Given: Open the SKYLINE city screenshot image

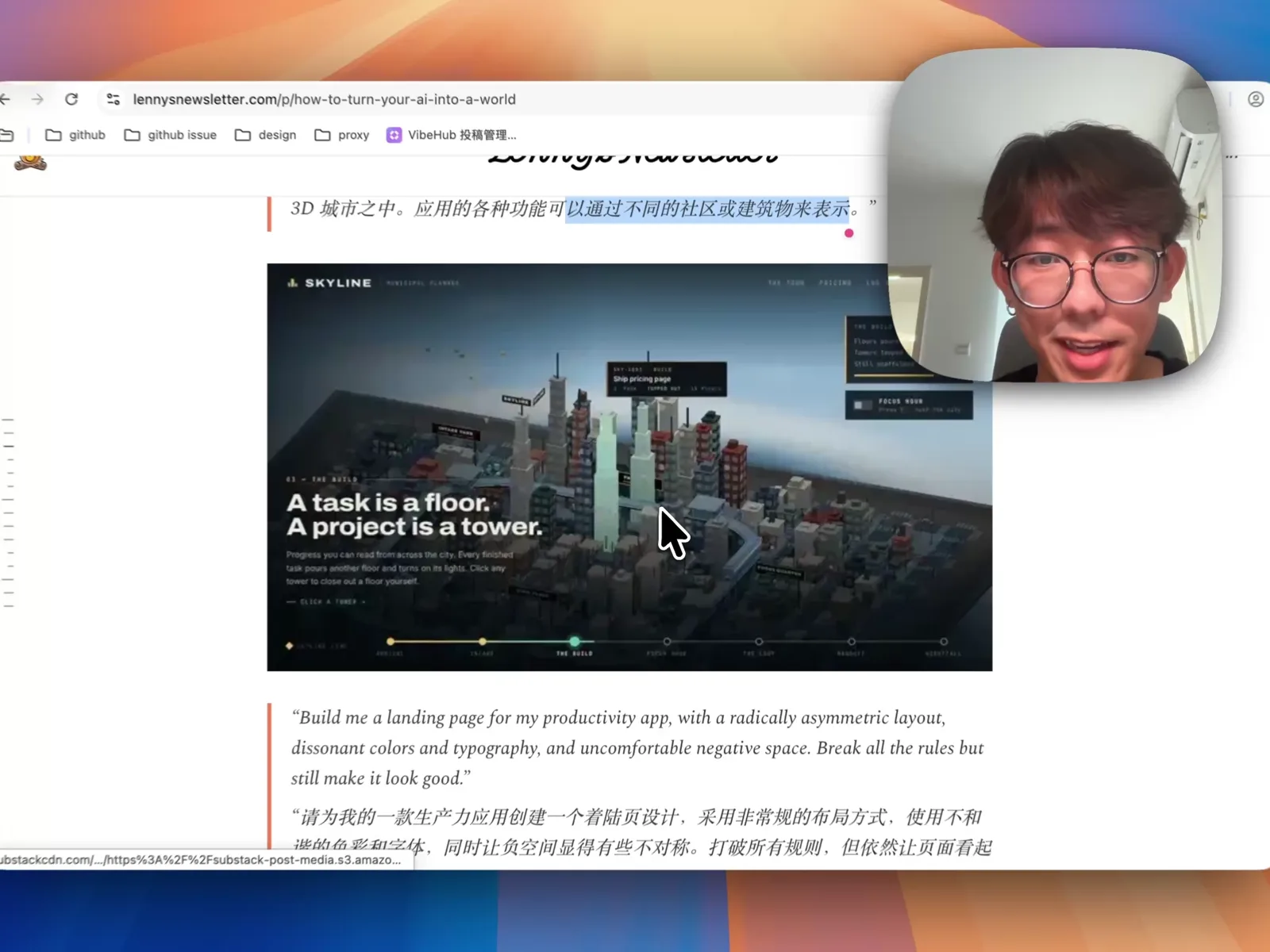Looking at the screenshot, I should point(629,467).
